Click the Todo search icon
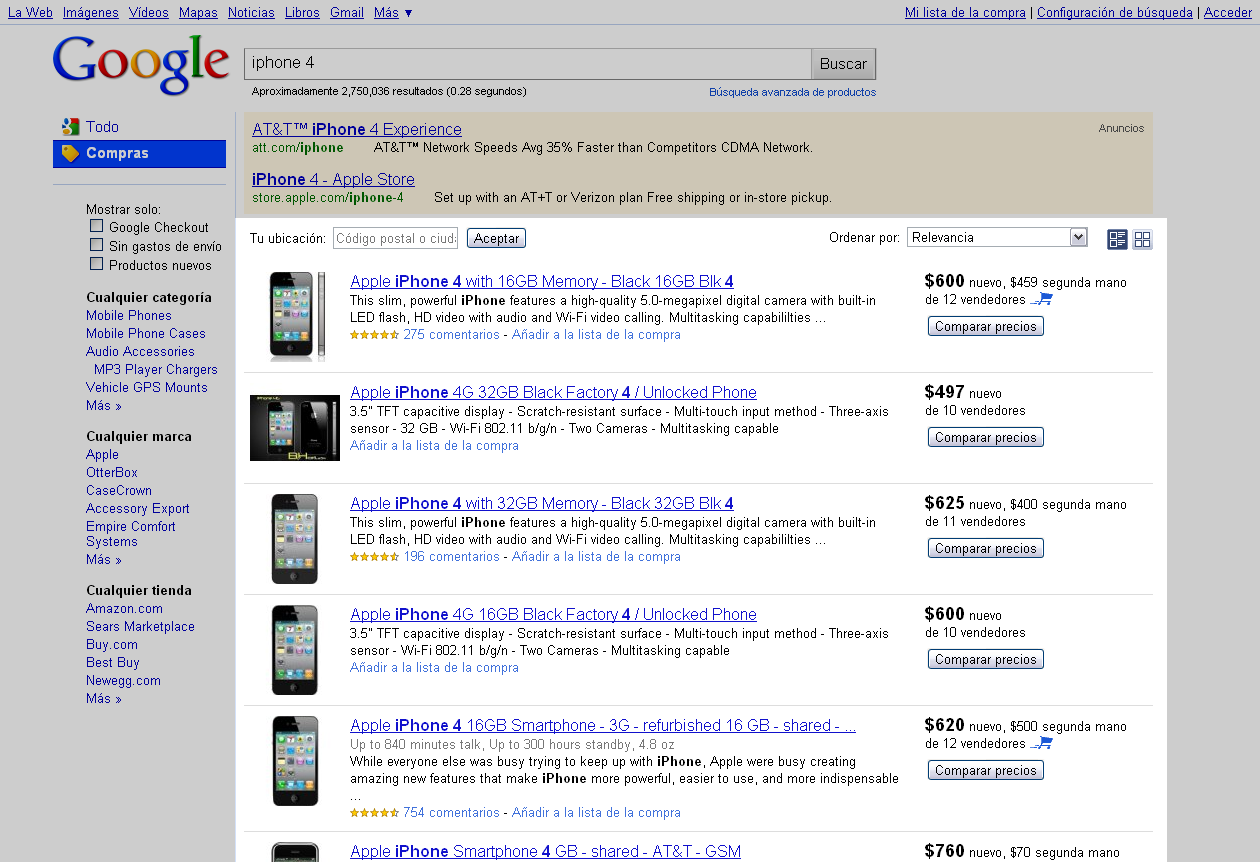The image size is (1260, 862). click(x=69, y=127)
